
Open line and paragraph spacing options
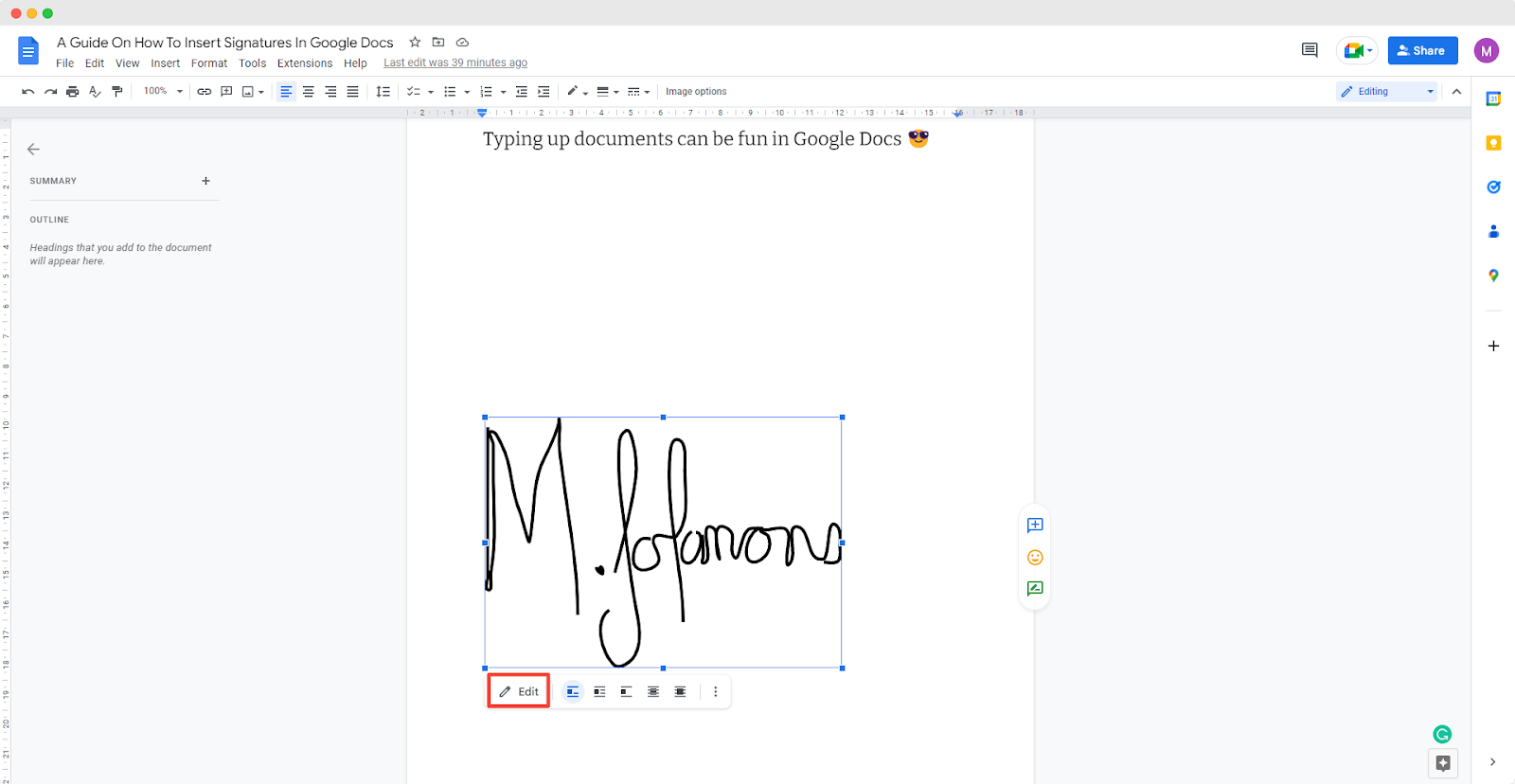383,92
